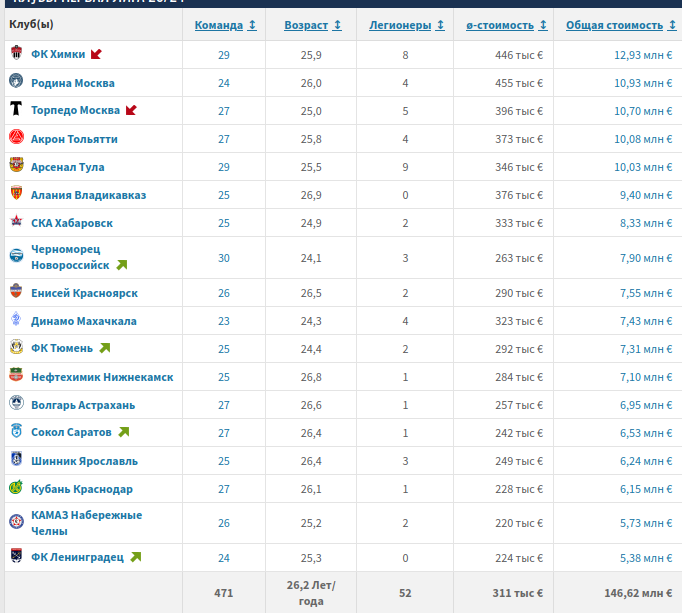The width and height of the screenshot is (682, 613).
Task: Click the ФК Тюмень club crest
Action: pyautogui.click(x=17, y=346)
